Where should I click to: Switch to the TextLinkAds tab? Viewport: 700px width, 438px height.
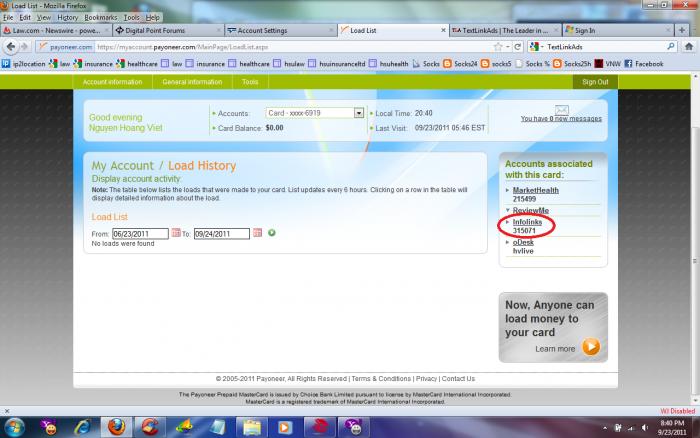tap(505, 30)
